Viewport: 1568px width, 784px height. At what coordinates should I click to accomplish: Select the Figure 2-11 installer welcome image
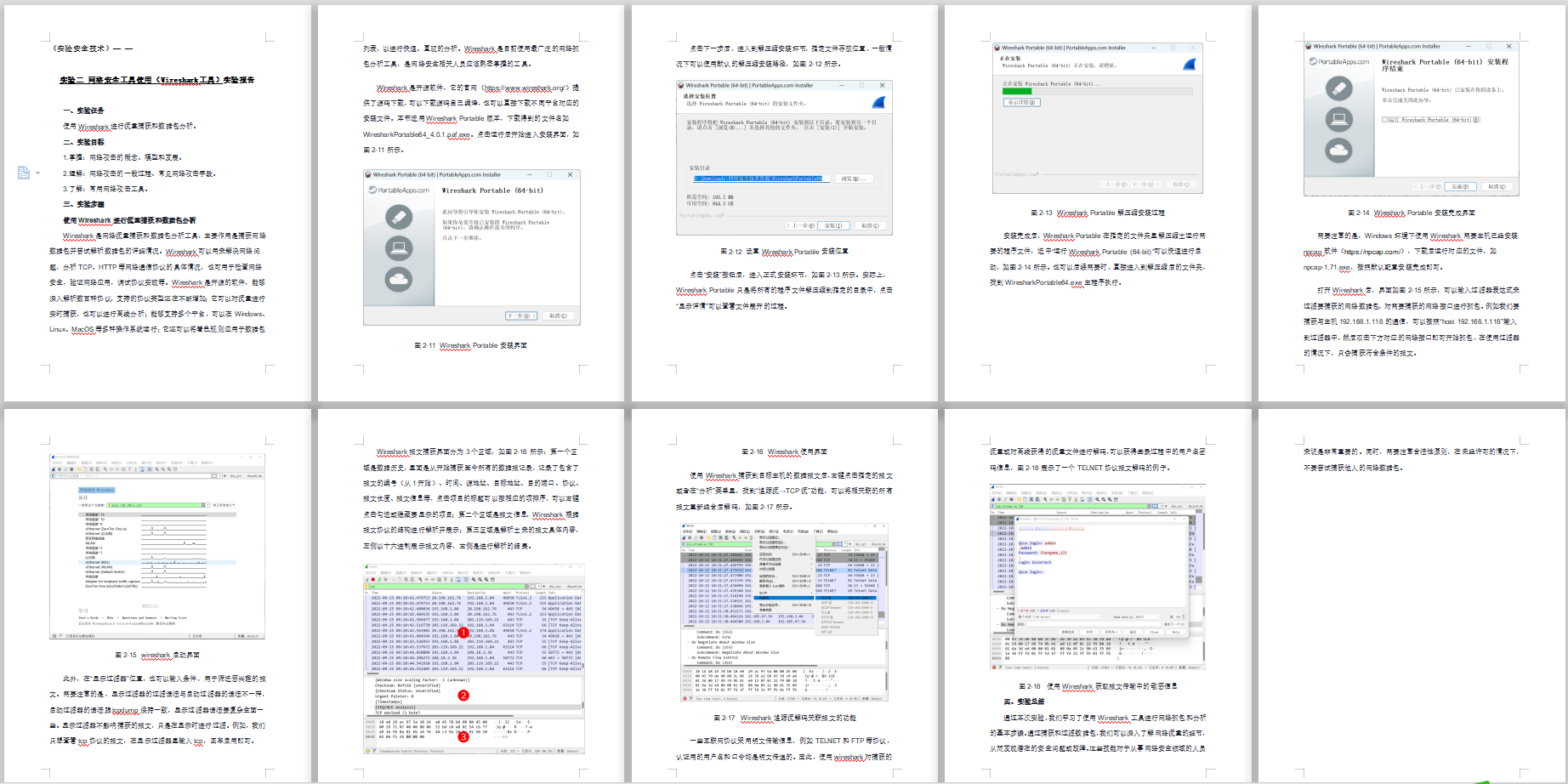[x=472, y=247]
